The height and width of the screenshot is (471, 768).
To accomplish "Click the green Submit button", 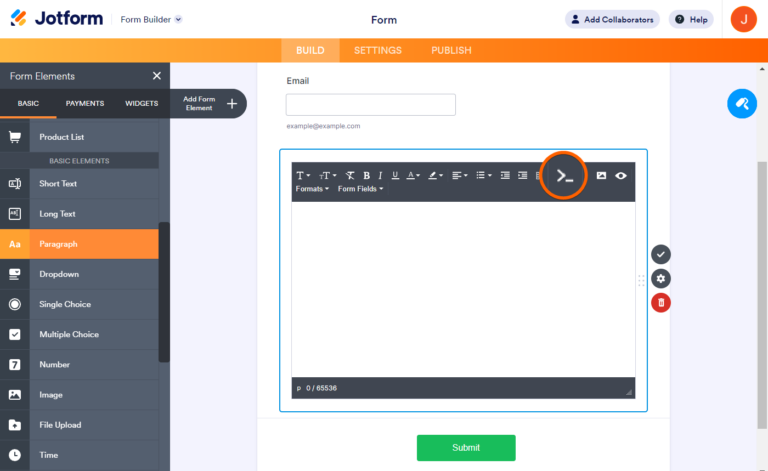I will click(466, 447).
